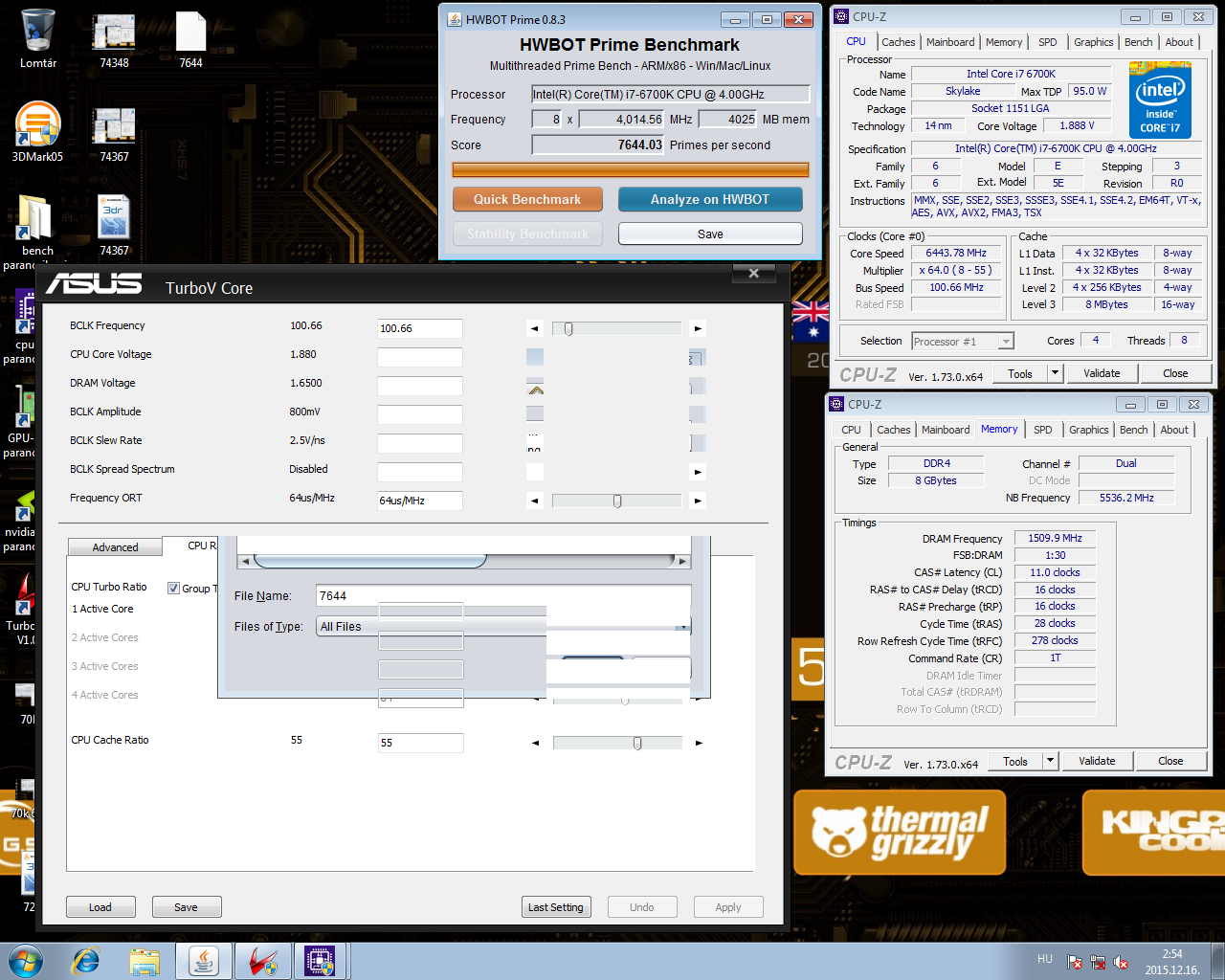Screen dimensions: 1225x980
Task: Open the Processor #1 selection combo box
Action: pos(963,342)
